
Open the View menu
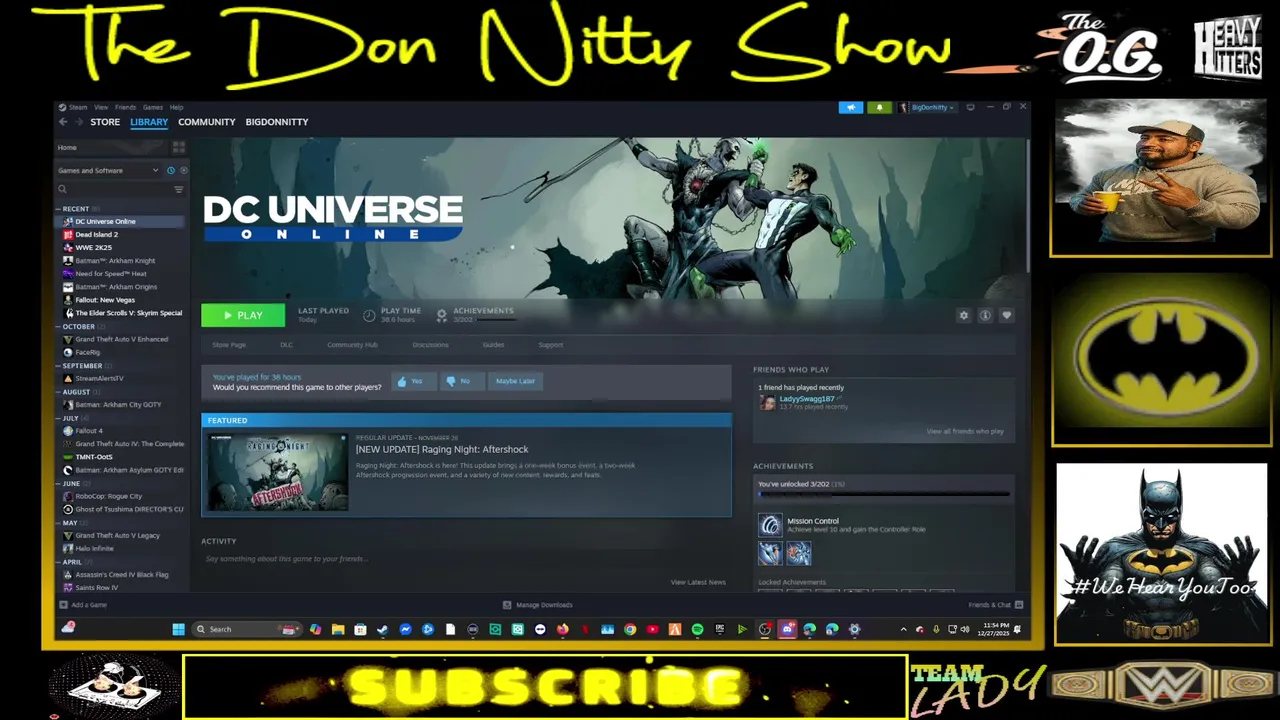click(101, 107)
